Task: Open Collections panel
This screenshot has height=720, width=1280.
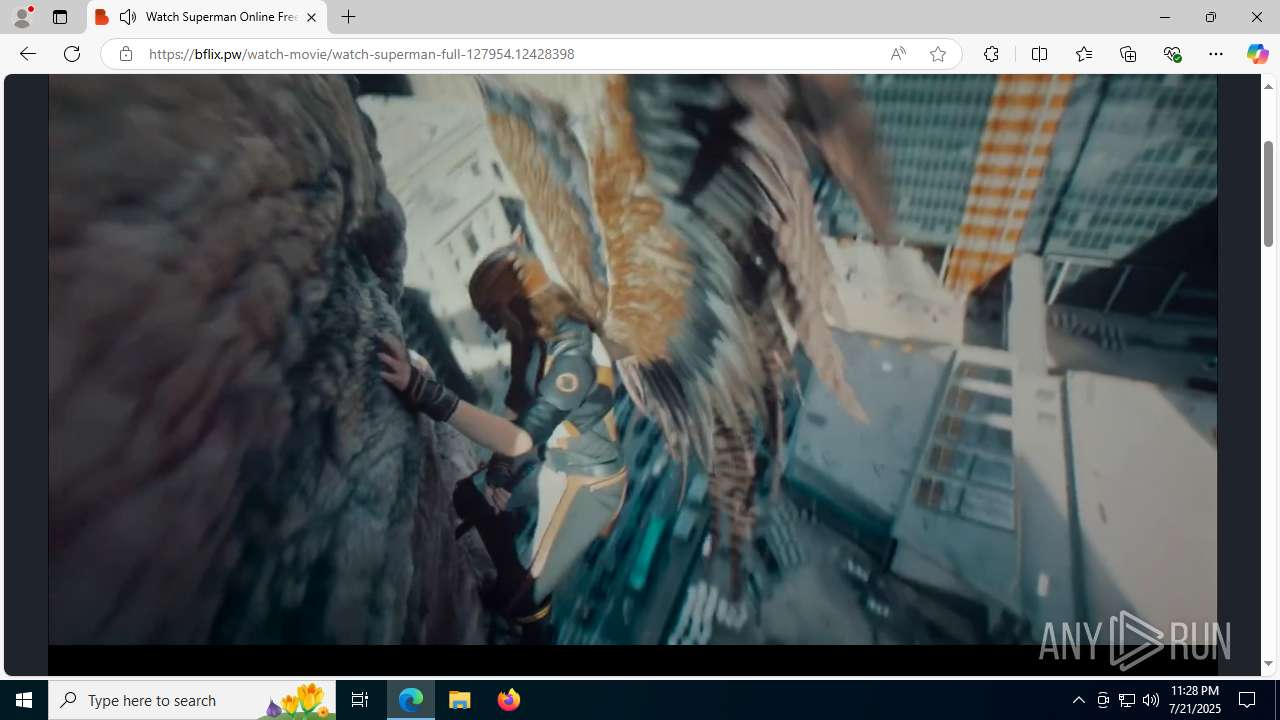Action: coord(1128,54)
